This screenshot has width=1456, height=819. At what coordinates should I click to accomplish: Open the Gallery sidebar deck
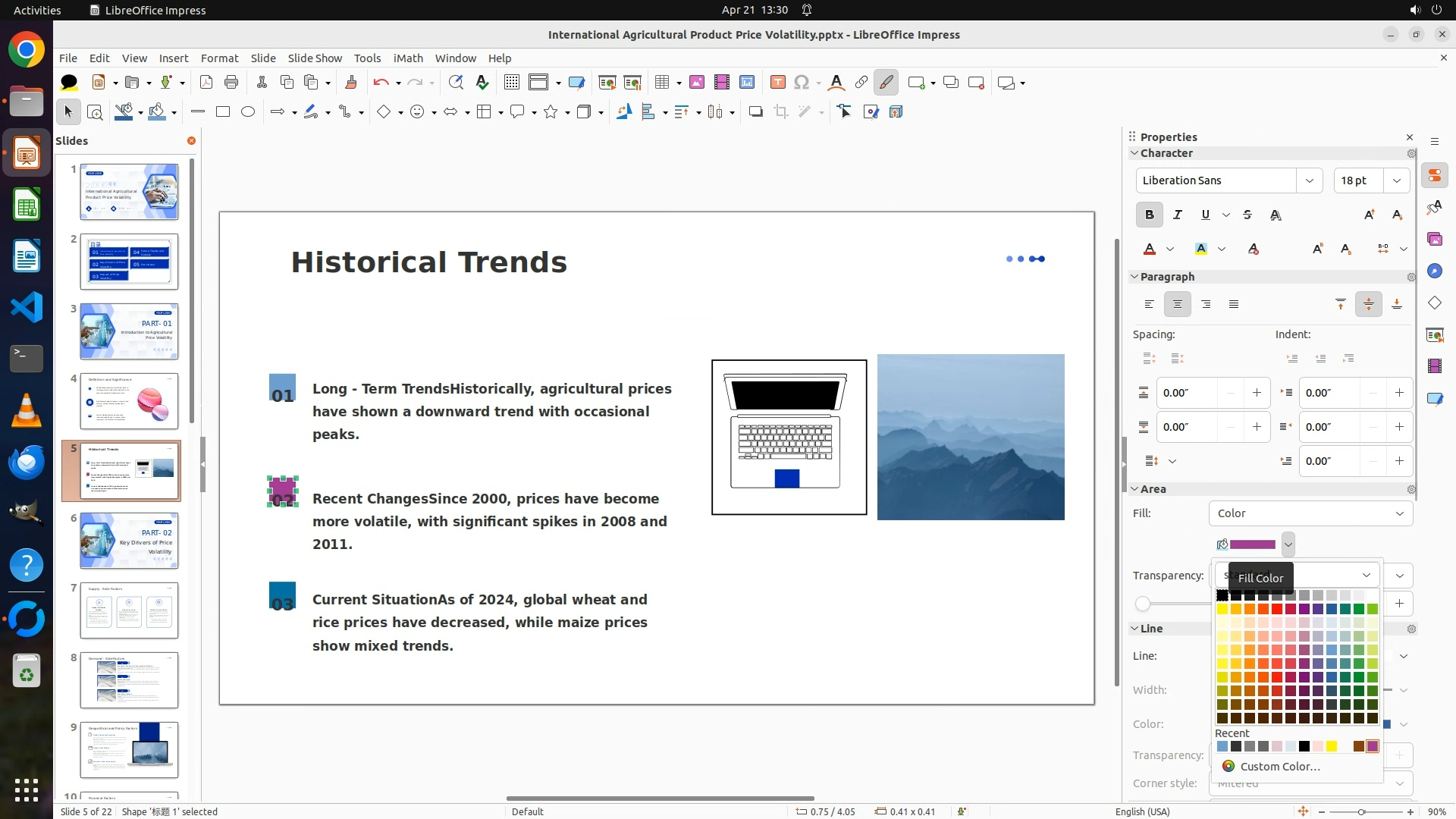1434,240
